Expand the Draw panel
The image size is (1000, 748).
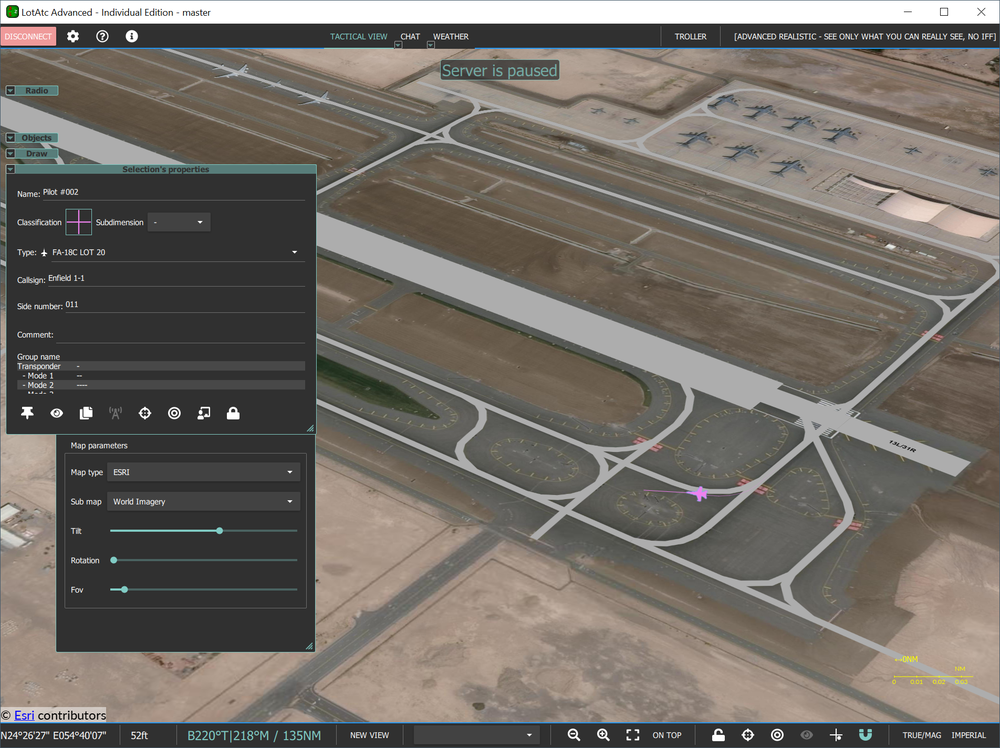pos(11,154)
